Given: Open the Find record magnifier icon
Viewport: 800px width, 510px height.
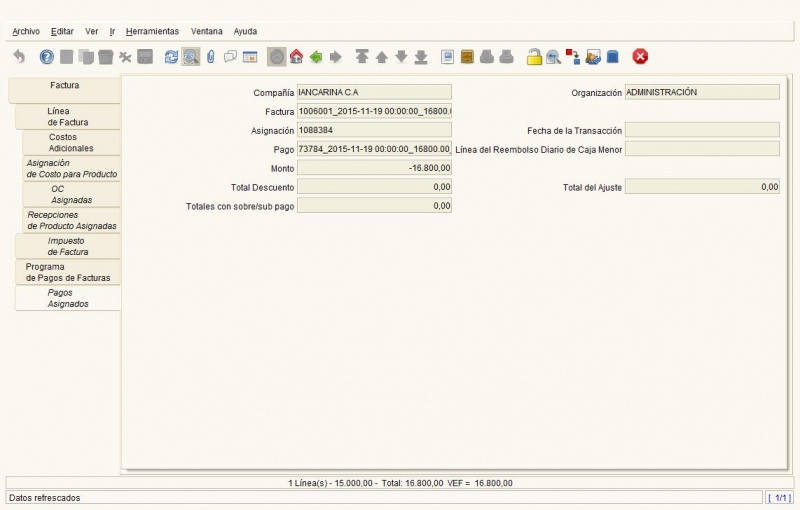Looking at the screenshot, I should 191,57.
